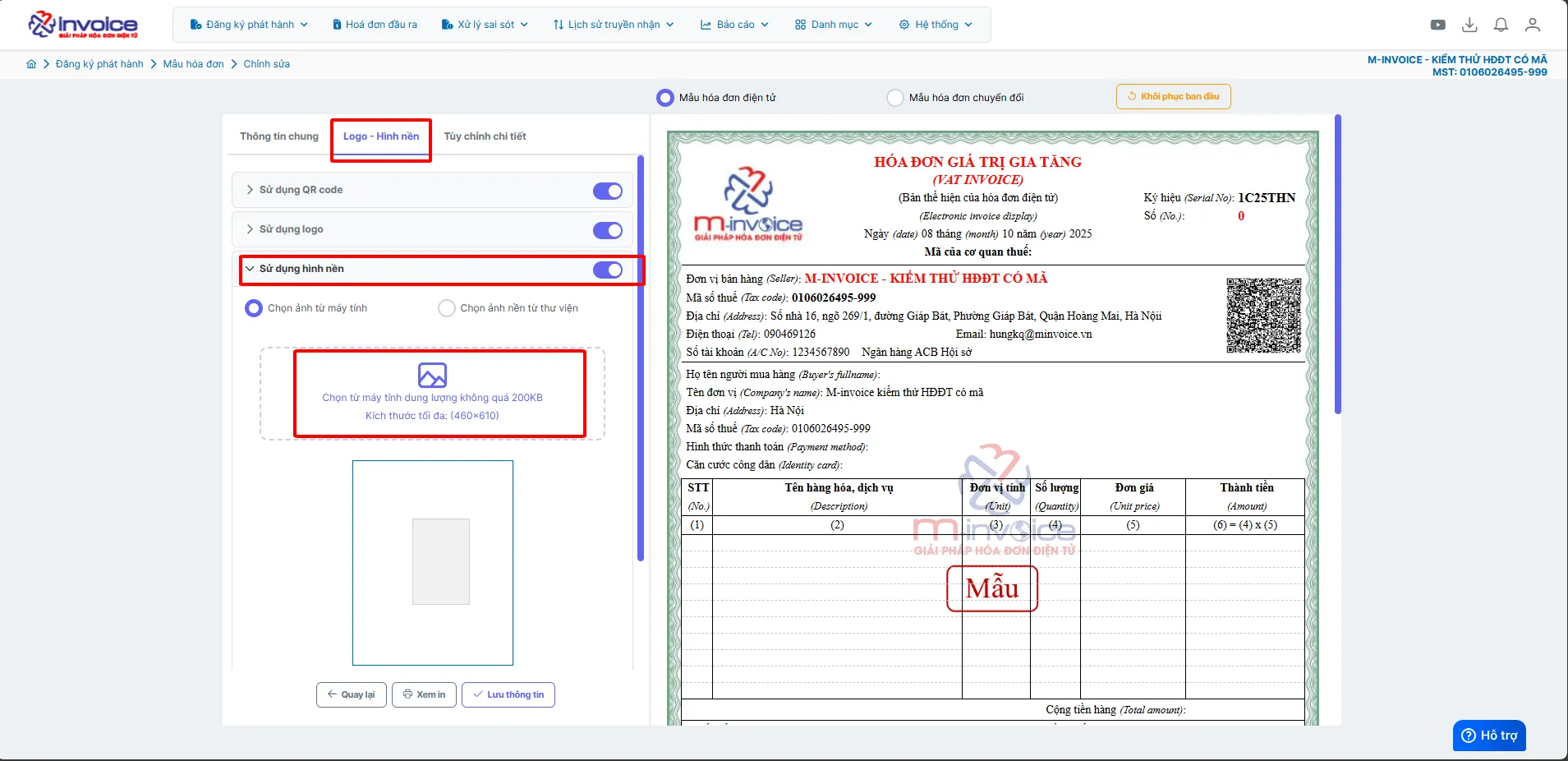Click the invoice preview vertical scrollbar
Viewport: 1568px width, 761px height.
(1338, 265)
